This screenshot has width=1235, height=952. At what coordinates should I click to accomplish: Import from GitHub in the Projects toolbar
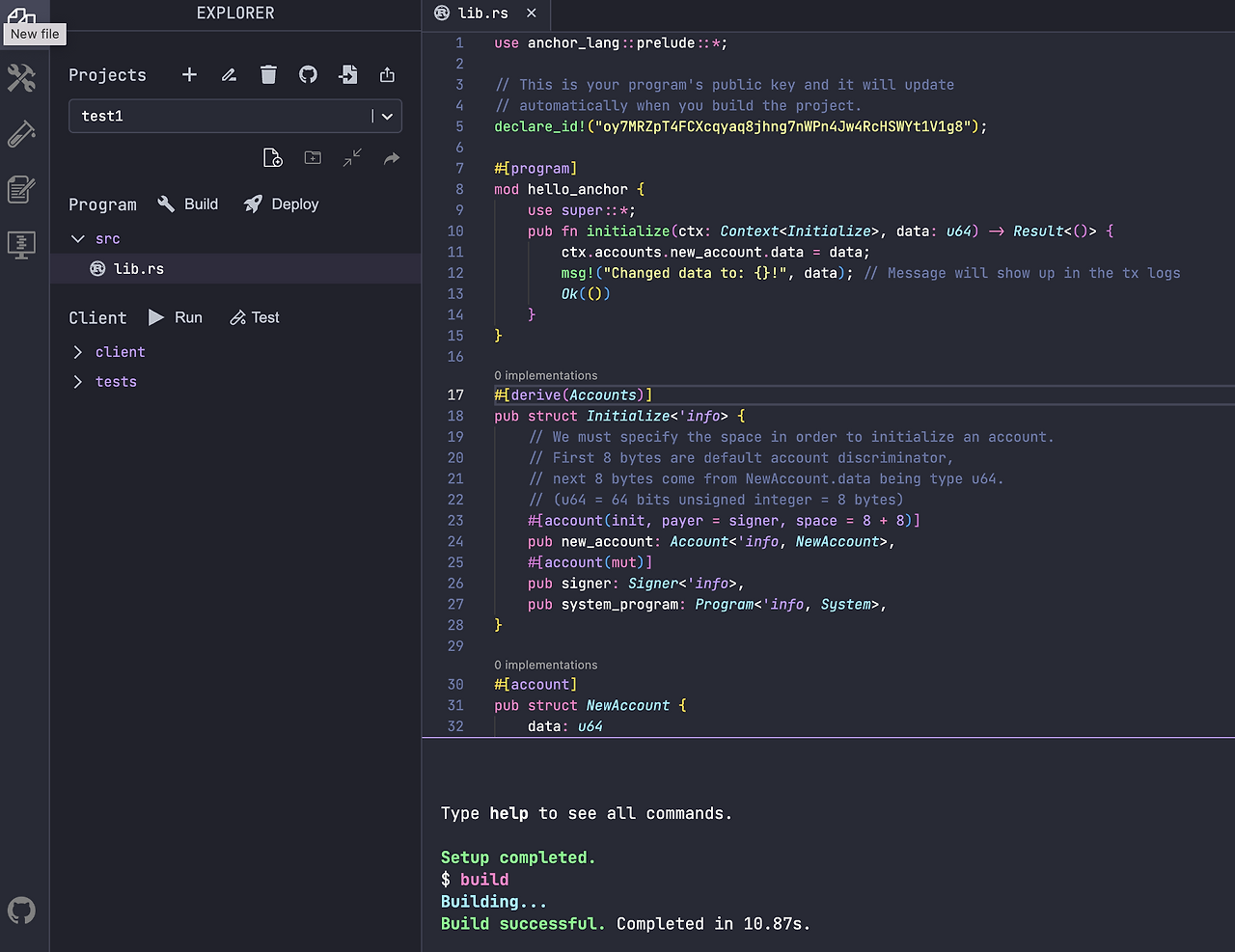pyautogui.click(x=308, y=75)
